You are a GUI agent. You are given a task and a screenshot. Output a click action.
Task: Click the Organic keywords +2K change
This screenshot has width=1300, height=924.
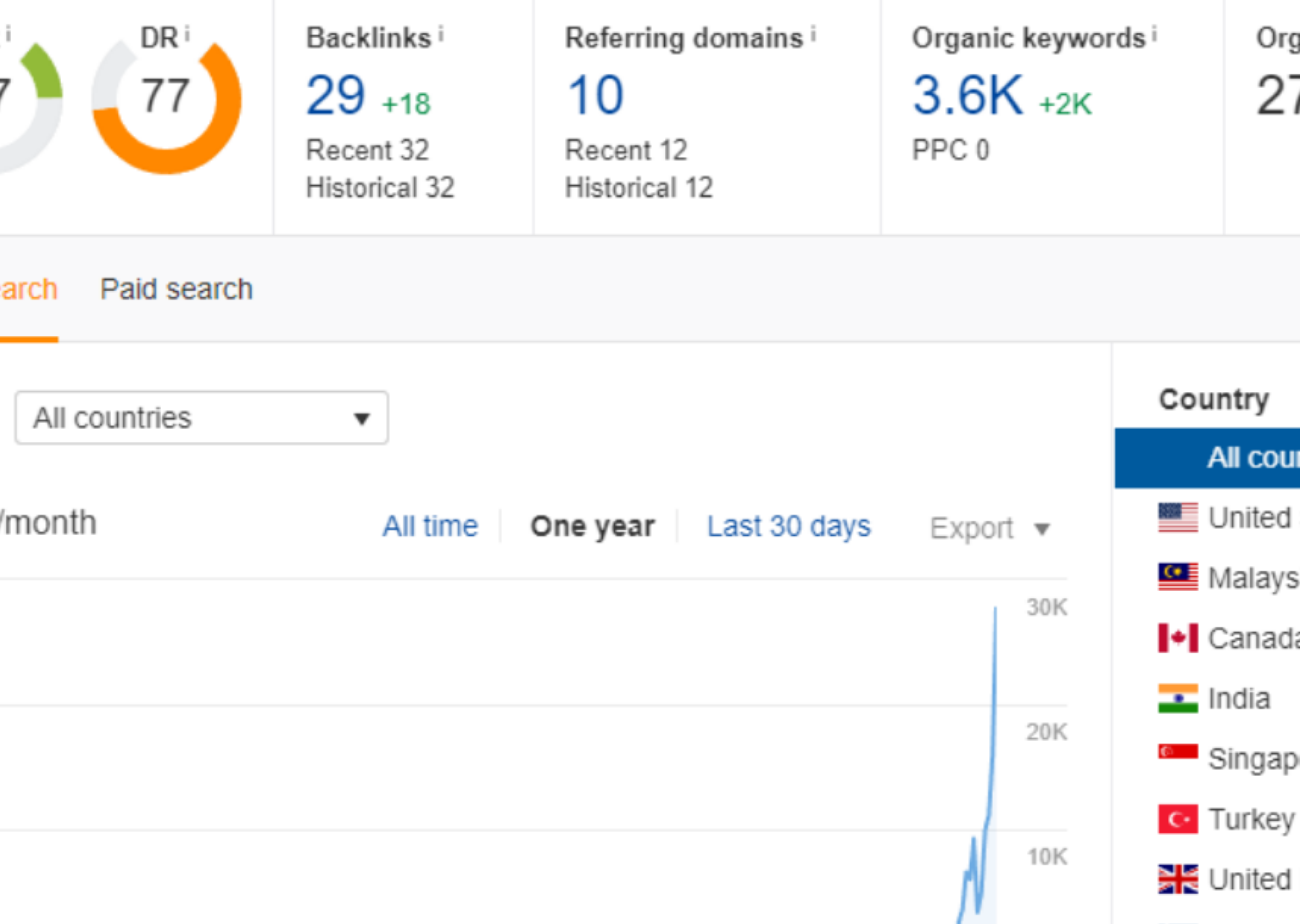1065,104
